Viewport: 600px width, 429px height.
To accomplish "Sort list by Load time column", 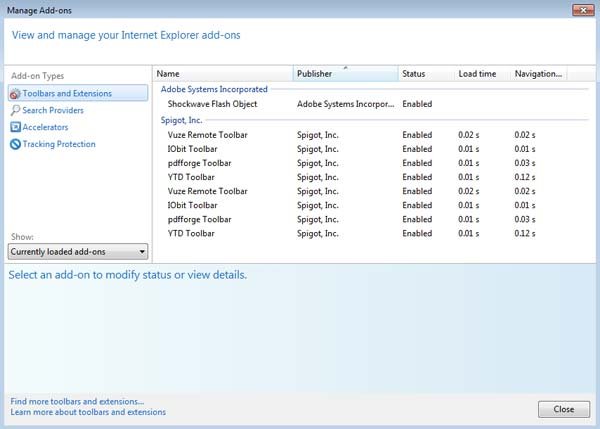I will 483,73.
